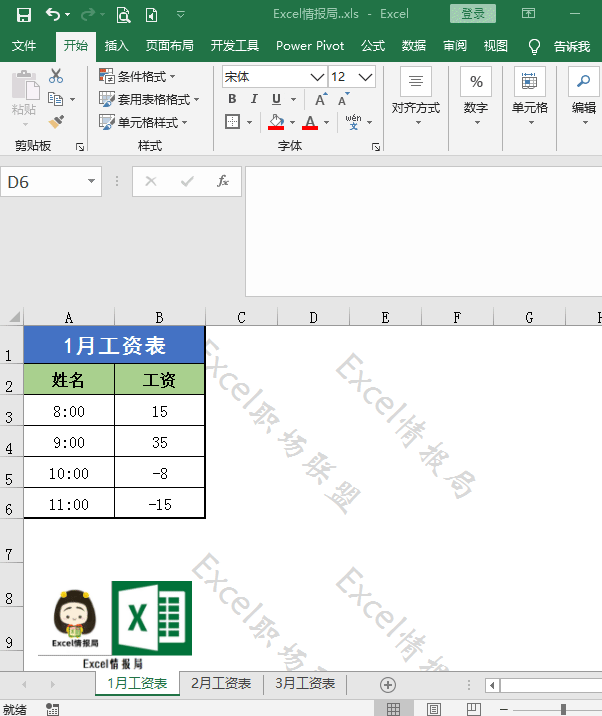Click the horizontal scrollbar left arrow
The image size is (602, 716).
tap(492, 685)
